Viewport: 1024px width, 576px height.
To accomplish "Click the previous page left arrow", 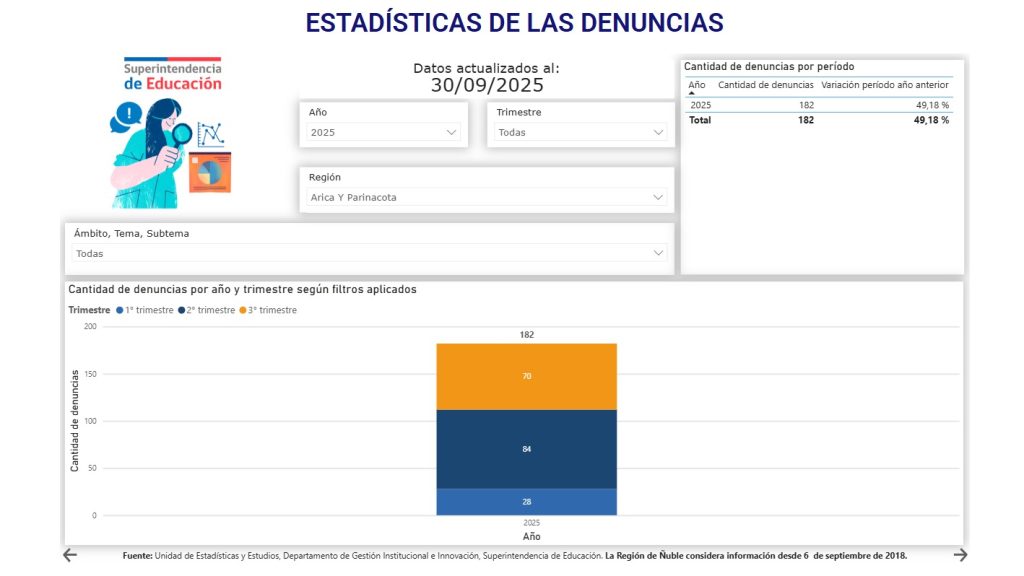I will click(70, 555).
